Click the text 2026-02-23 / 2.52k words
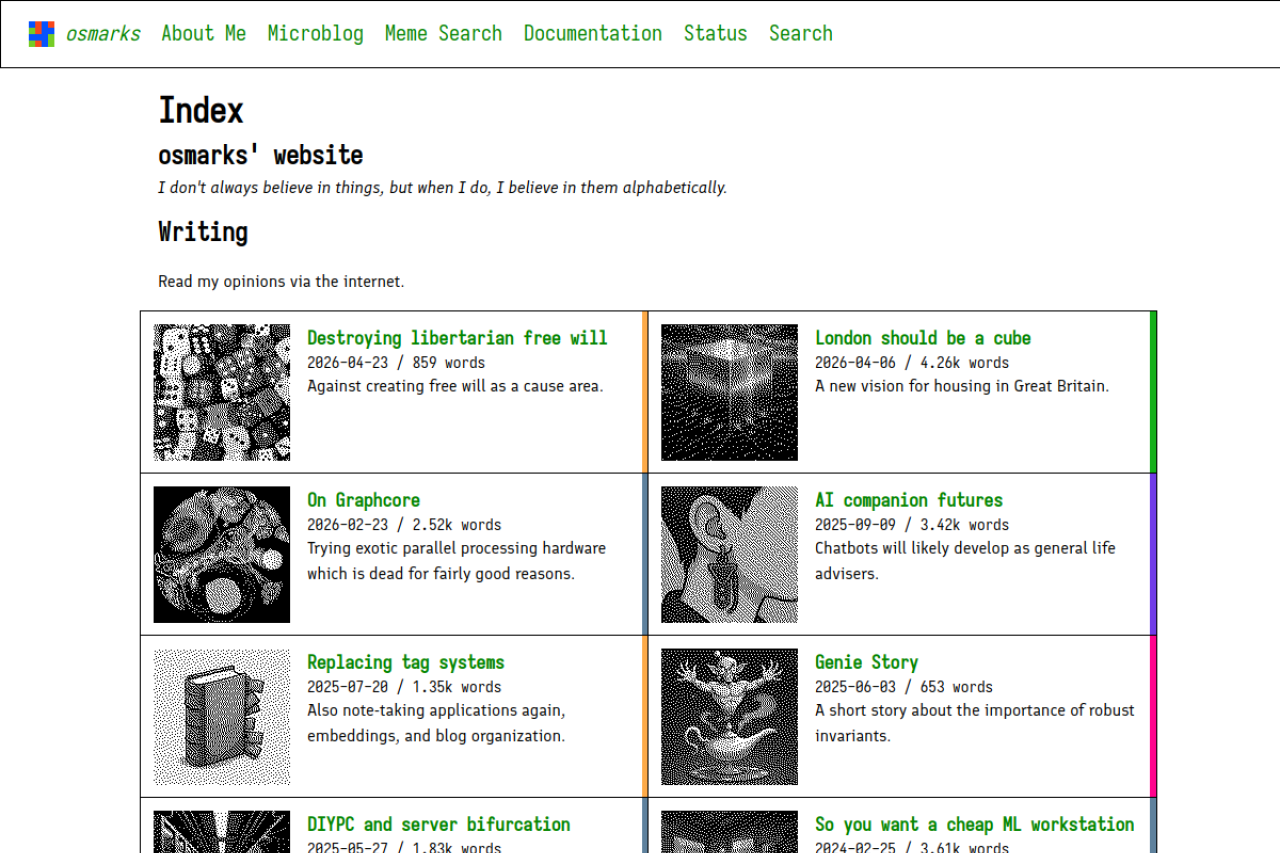 (x=404, y=525)
